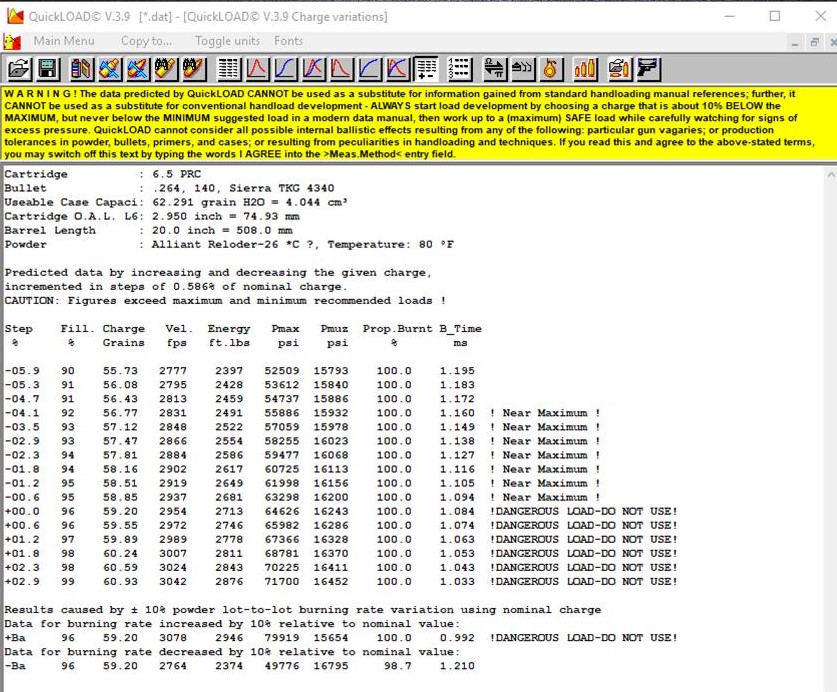837x692 pixels.
Task: Click the yellow WARNING notice text
Action: coord(410,124)
